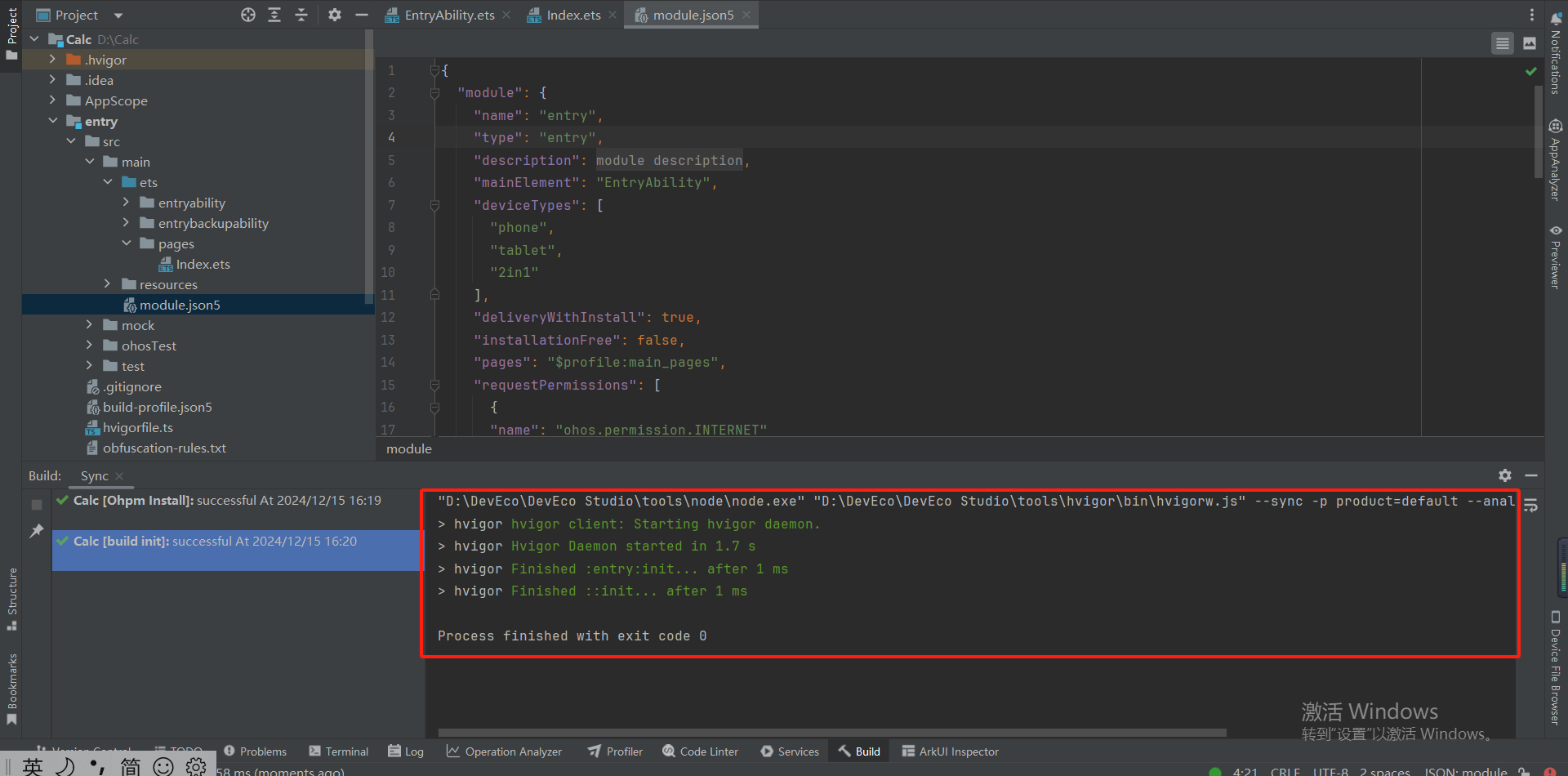This screenshot has width=1568, height=776.
Task: Open the Structure tool window
Action: (x=11, y=599)
